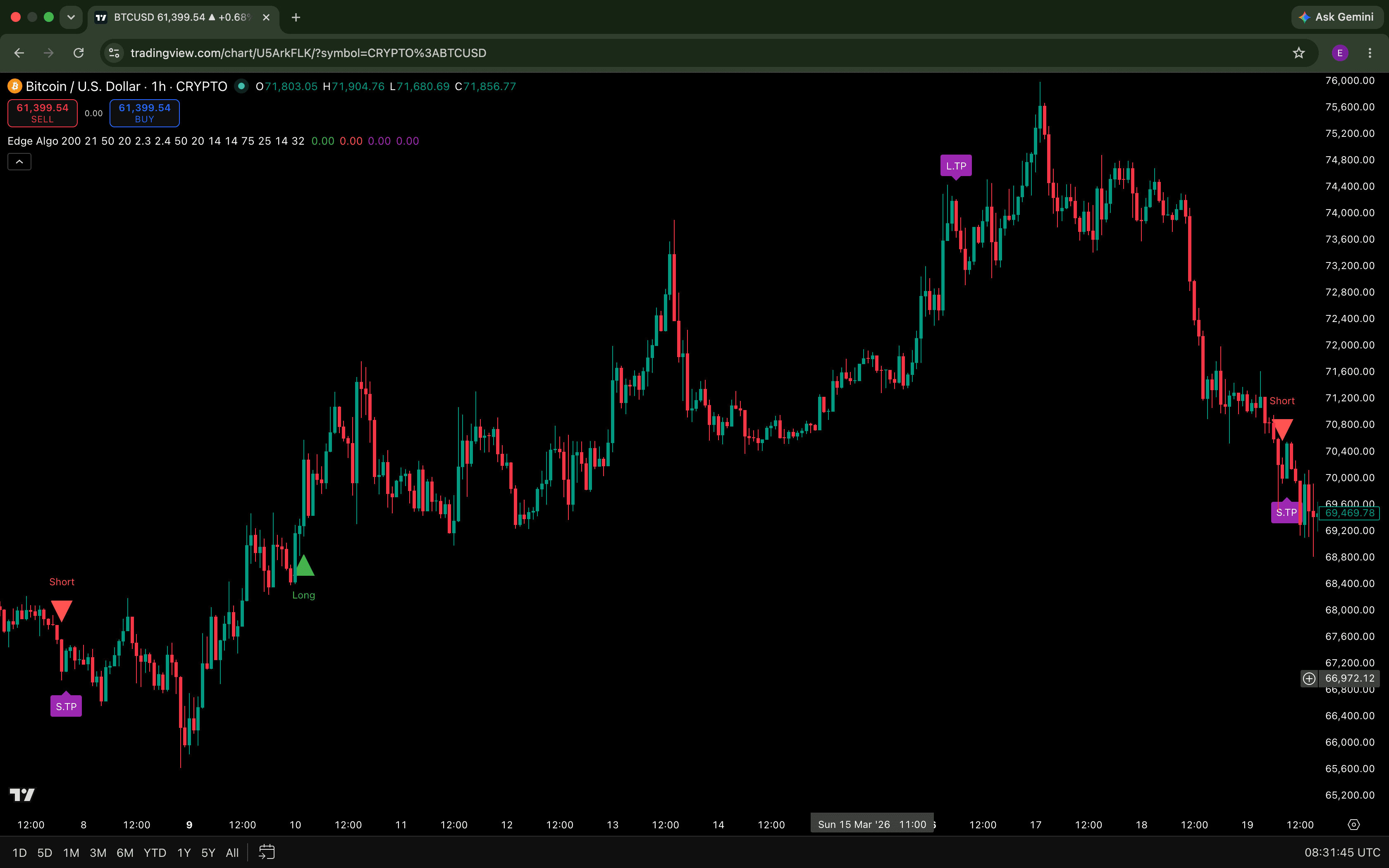Go forward in browser history
Viewport: 1389px width, 868px height.
coord(49,53)
